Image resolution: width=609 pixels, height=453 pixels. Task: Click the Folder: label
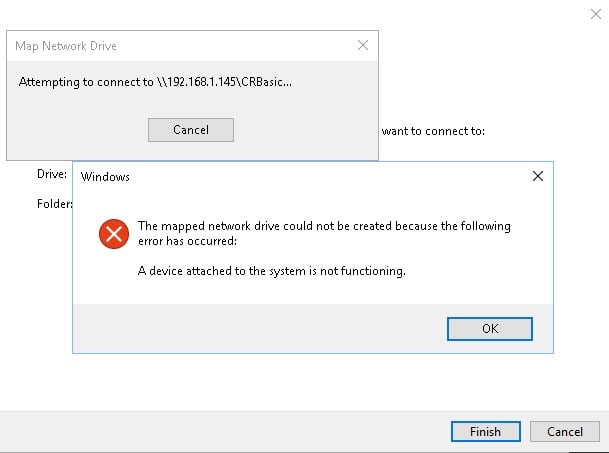coord(54,204)
